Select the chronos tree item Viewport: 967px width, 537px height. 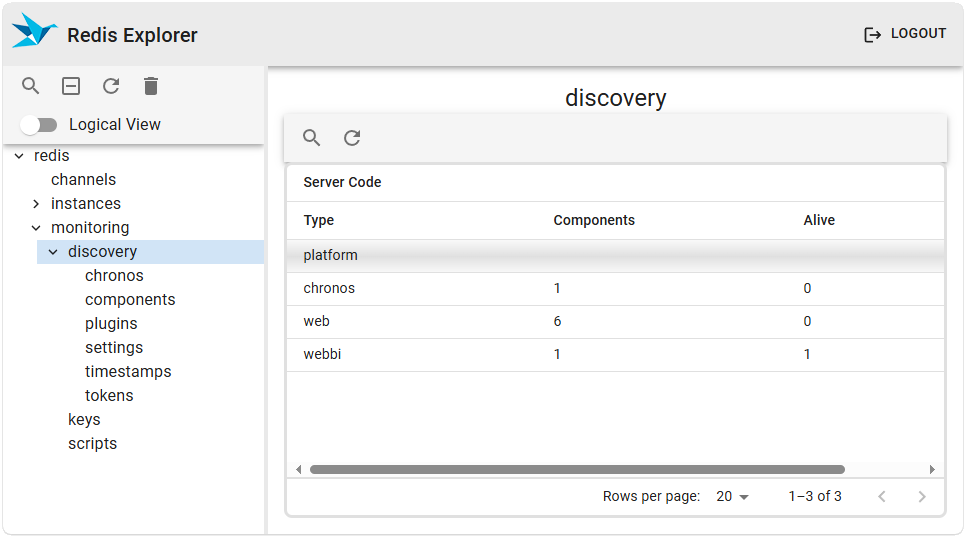pos(114,276)
